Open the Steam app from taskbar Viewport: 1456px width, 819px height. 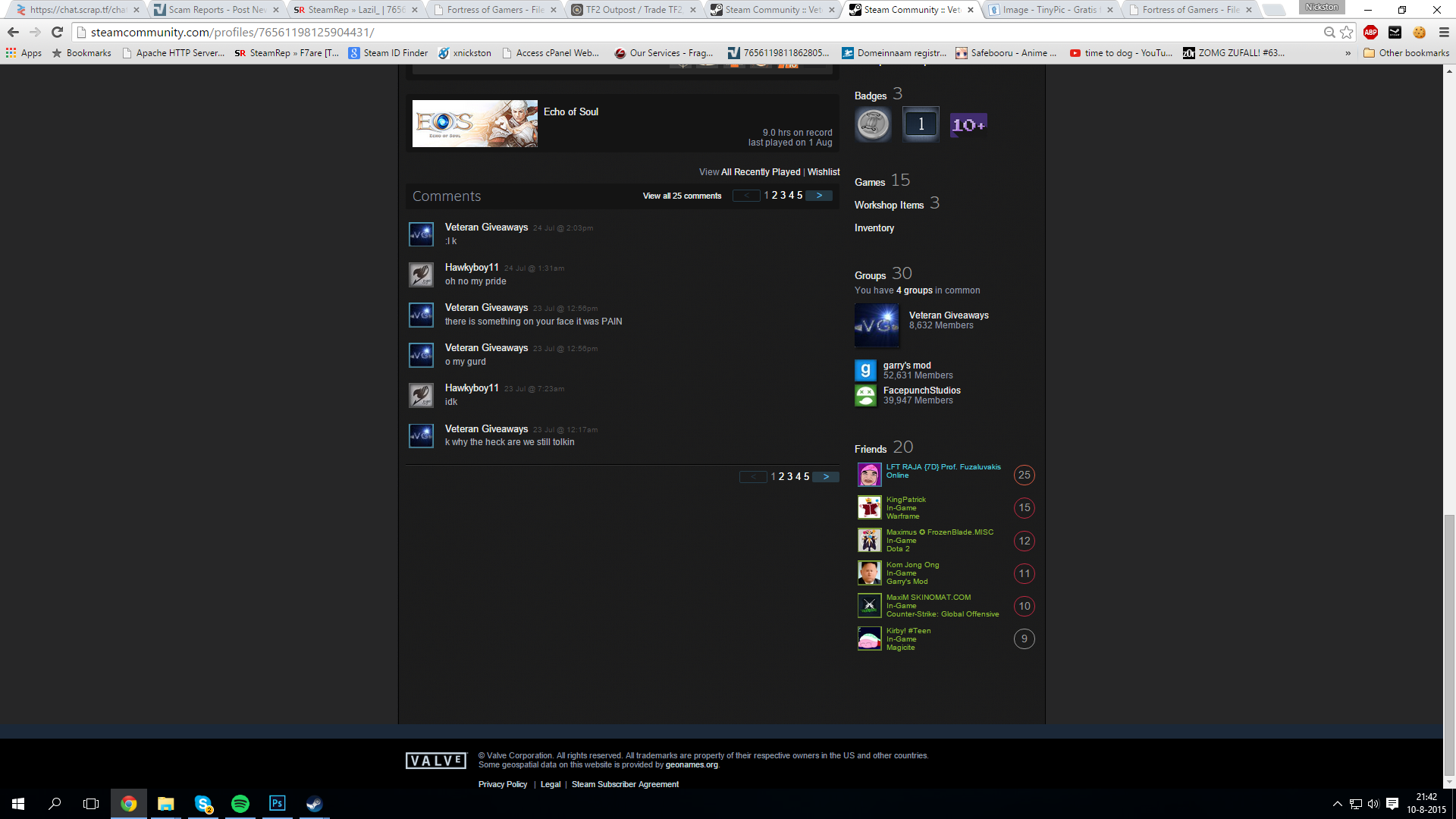coord(314,804)
